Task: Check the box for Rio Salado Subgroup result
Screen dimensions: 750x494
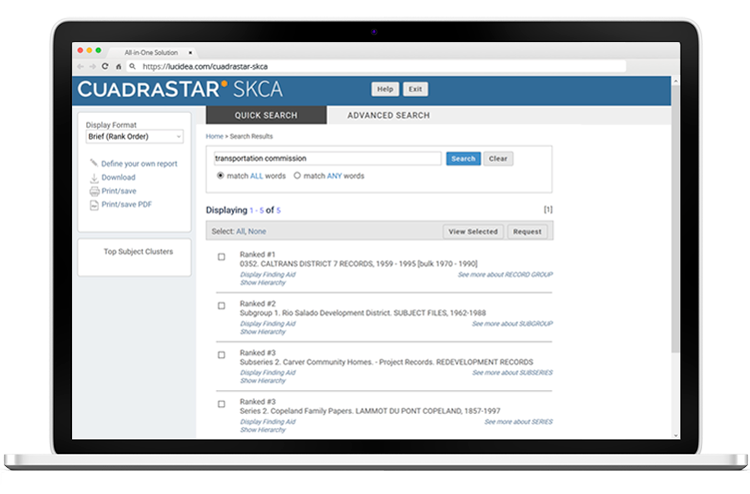Action: click(x=221, y=306)
